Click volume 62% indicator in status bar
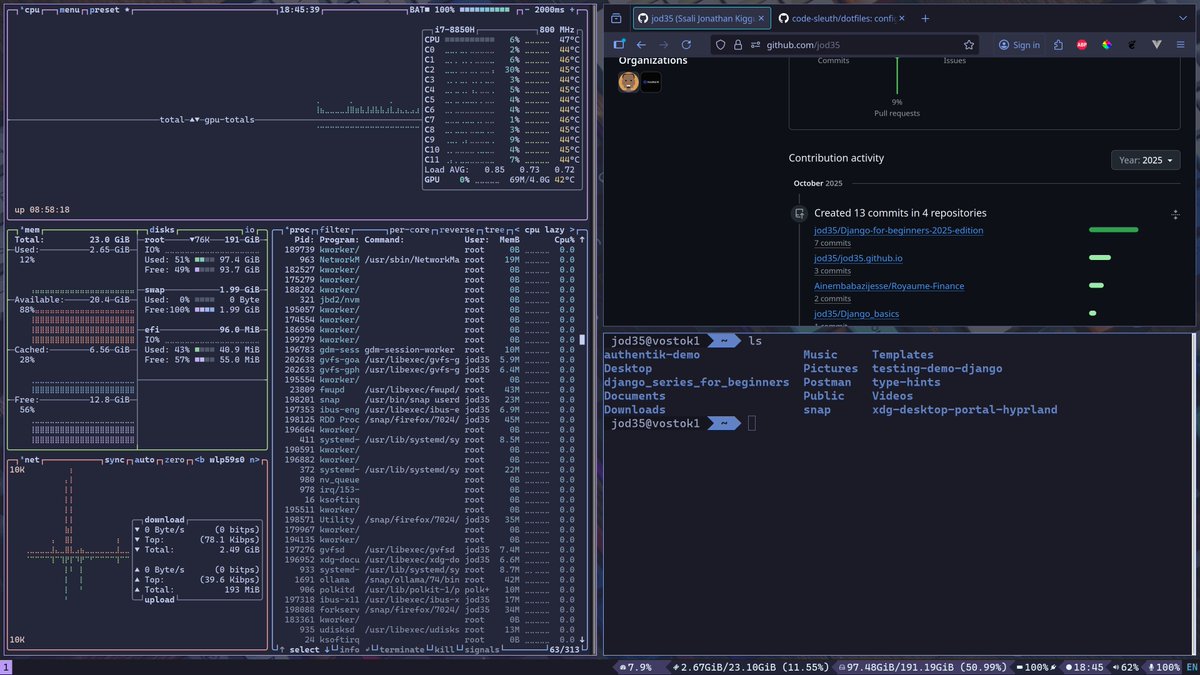The width and height of the screenshot is (1200, 675). tap(1128, 667)
